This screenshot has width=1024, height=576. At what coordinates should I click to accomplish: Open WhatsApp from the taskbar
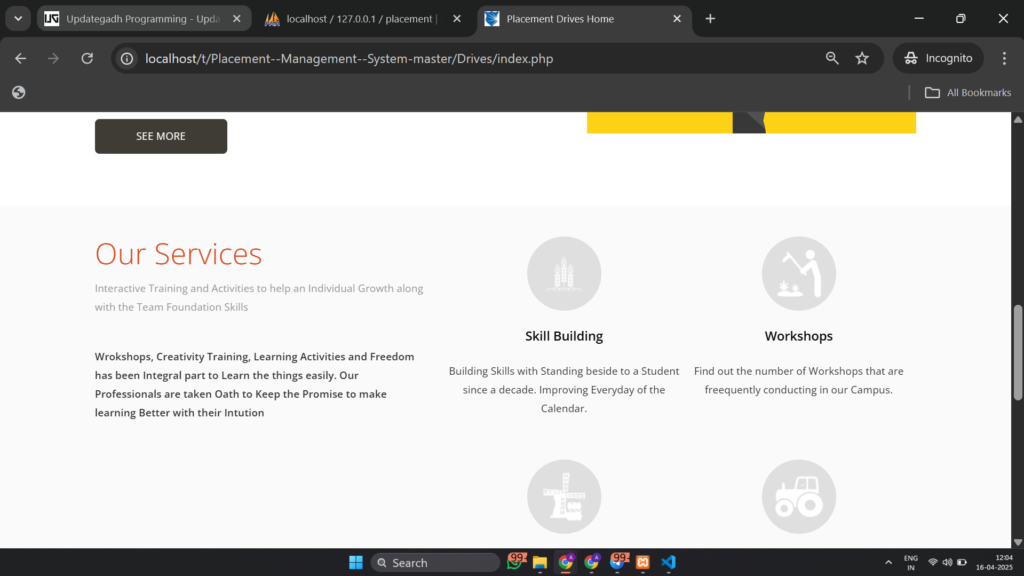click(x=516, y=562)
